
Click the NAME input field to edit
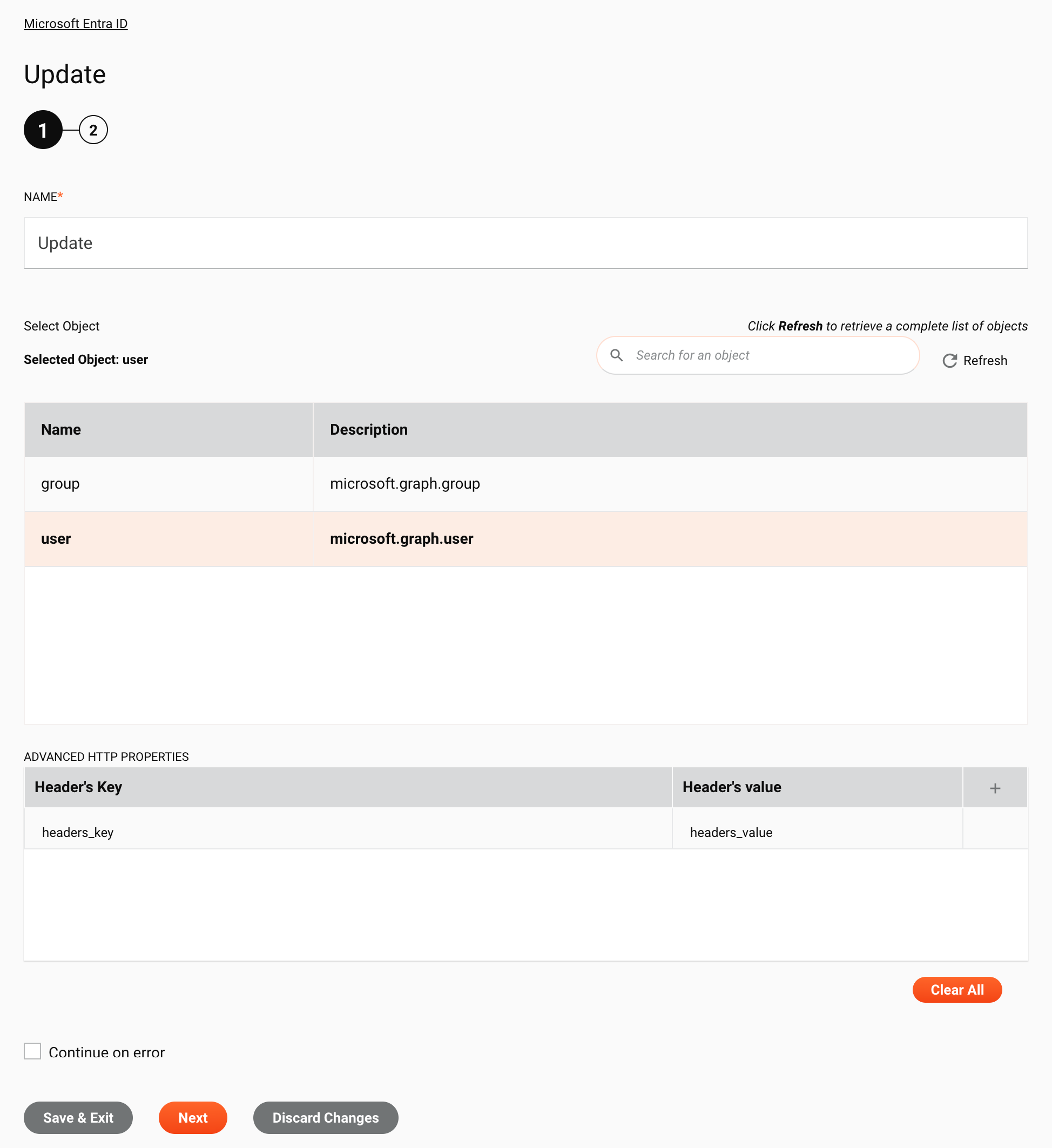[525, 242]
